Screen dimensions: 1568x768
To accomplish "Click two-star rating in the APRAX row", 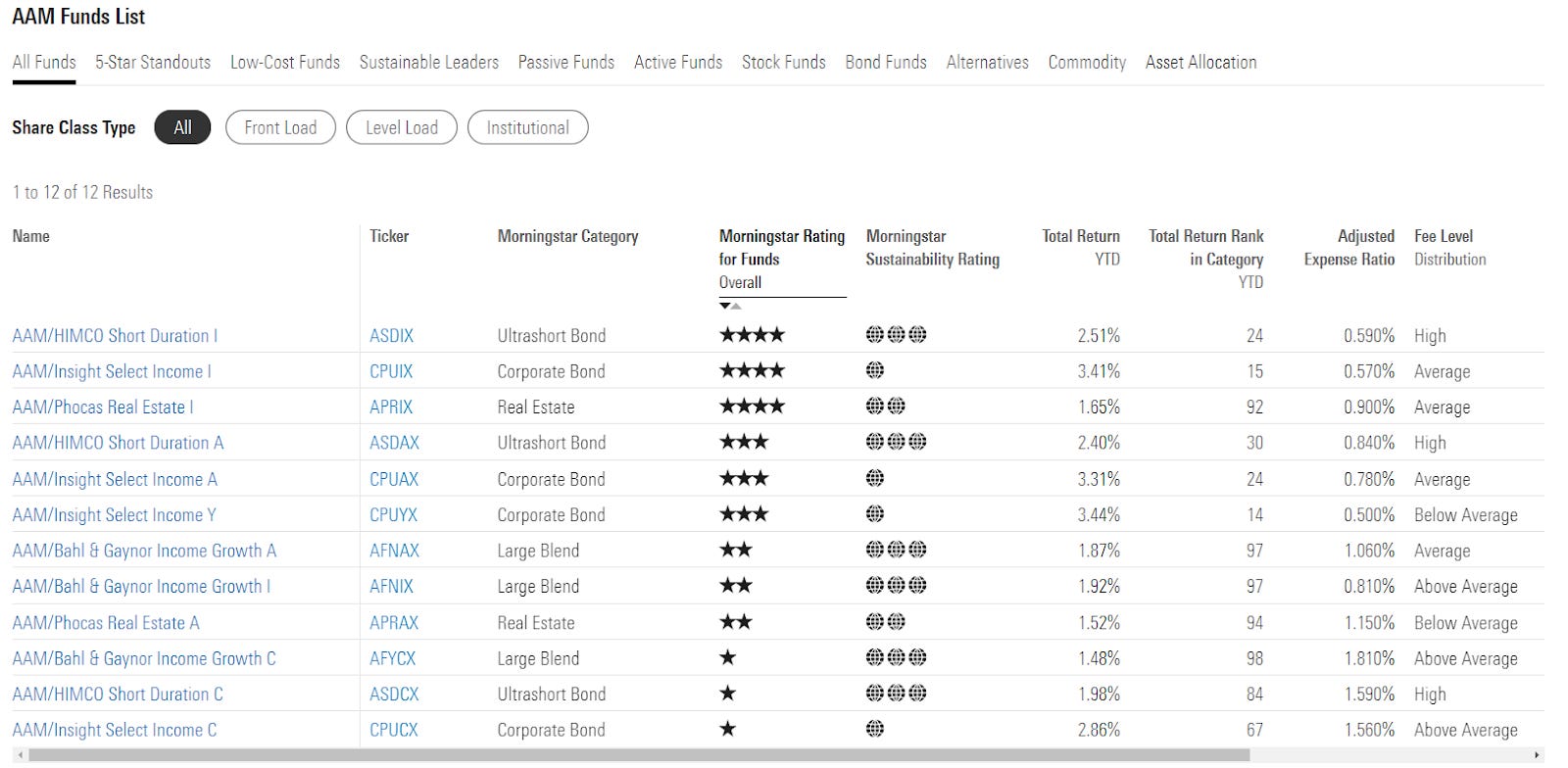I will tap(736, 622).
